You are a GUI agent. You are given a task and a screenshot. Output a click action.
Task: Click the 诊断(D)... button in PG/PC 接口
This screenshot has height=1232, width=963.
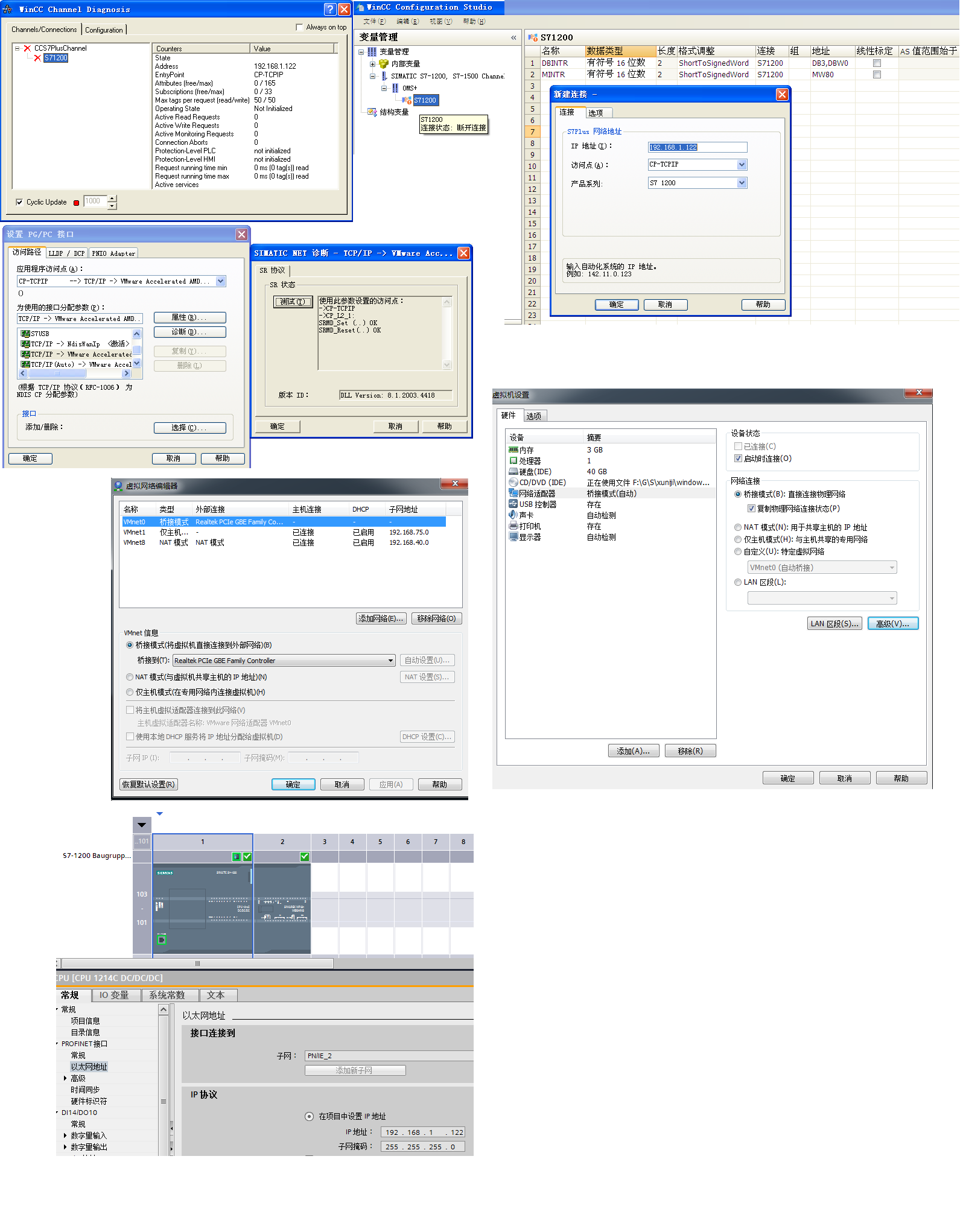[189, 332]
